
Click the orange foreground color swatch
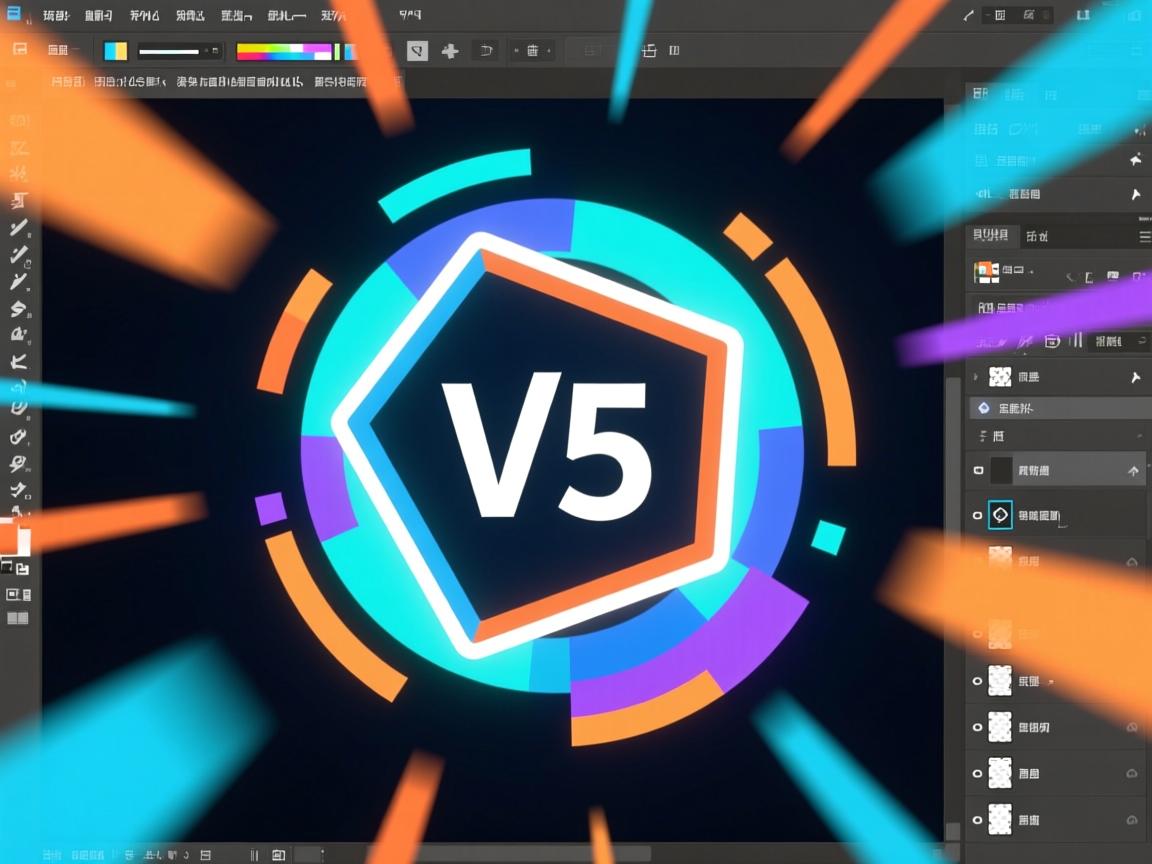pyautogui.click(x=10, y=539)
